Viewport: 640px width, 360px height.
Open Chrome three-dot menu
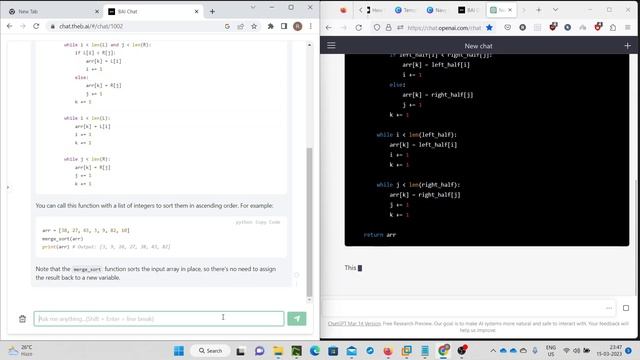pos(311,26)
